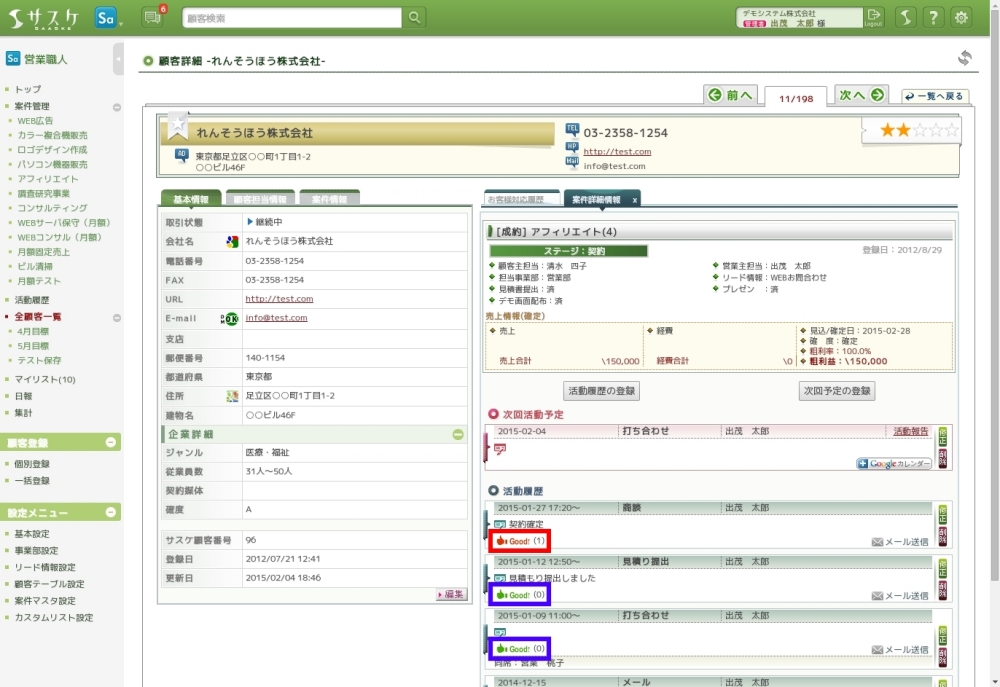
Task: Toggle Good! on the 見積り提出 activity
Action: coord(519,595)
